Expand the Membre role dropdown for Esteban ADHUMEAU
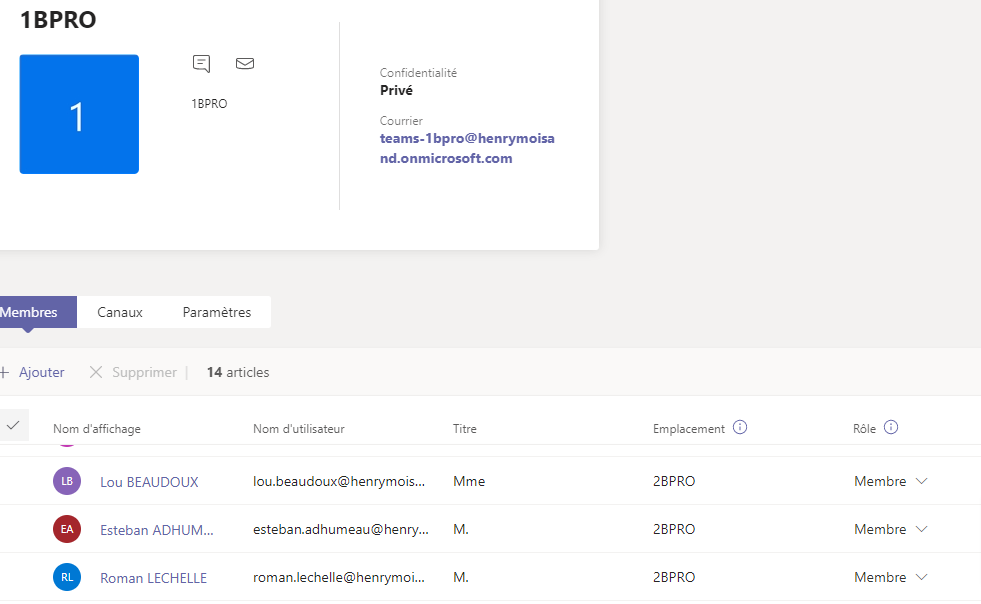981x604 pixels. (x=891, y=530)
